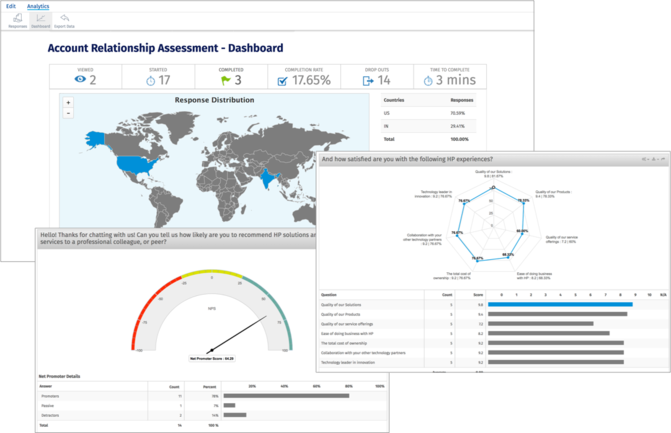Viewport: 671px width, 433px height.
Task: Click the 100.00% total responses value
Action: [459, 139]
